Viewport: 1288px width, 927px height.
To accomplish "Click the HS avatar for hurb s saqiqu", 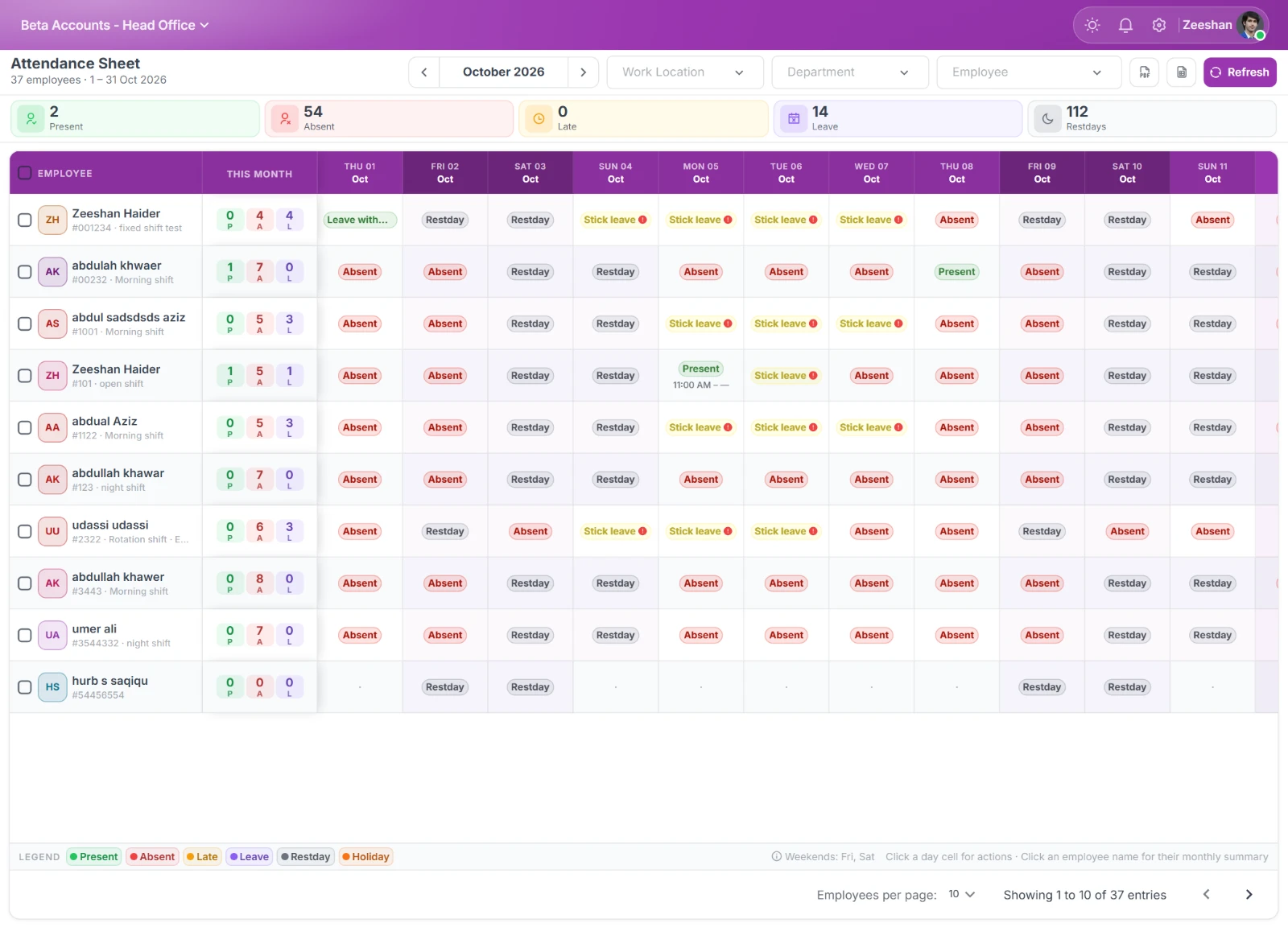I will [x=52, y=687].
